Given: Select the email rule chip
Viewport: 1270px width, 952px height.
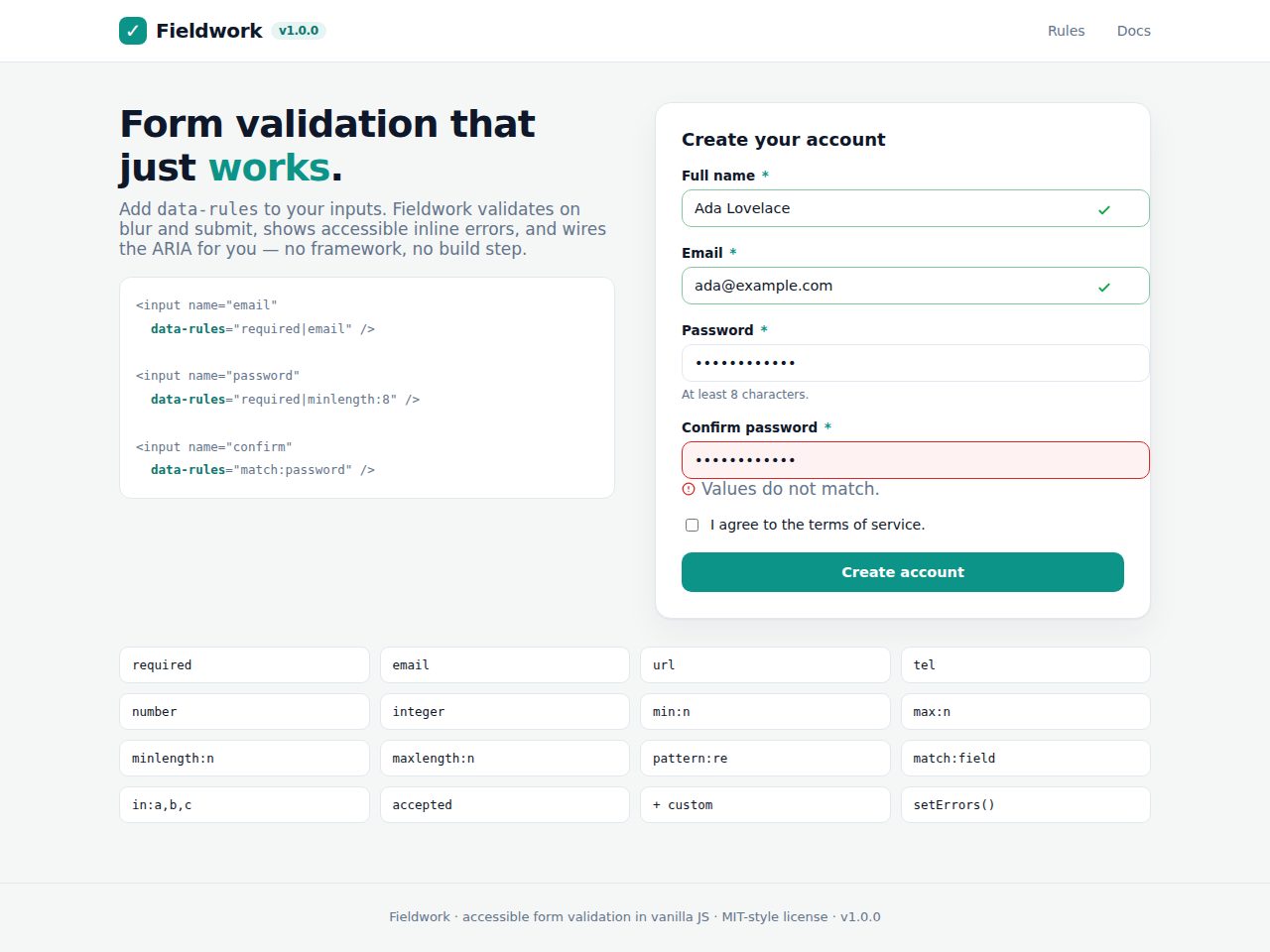Looking at the screenshot, I should click(x=505, y=665).
